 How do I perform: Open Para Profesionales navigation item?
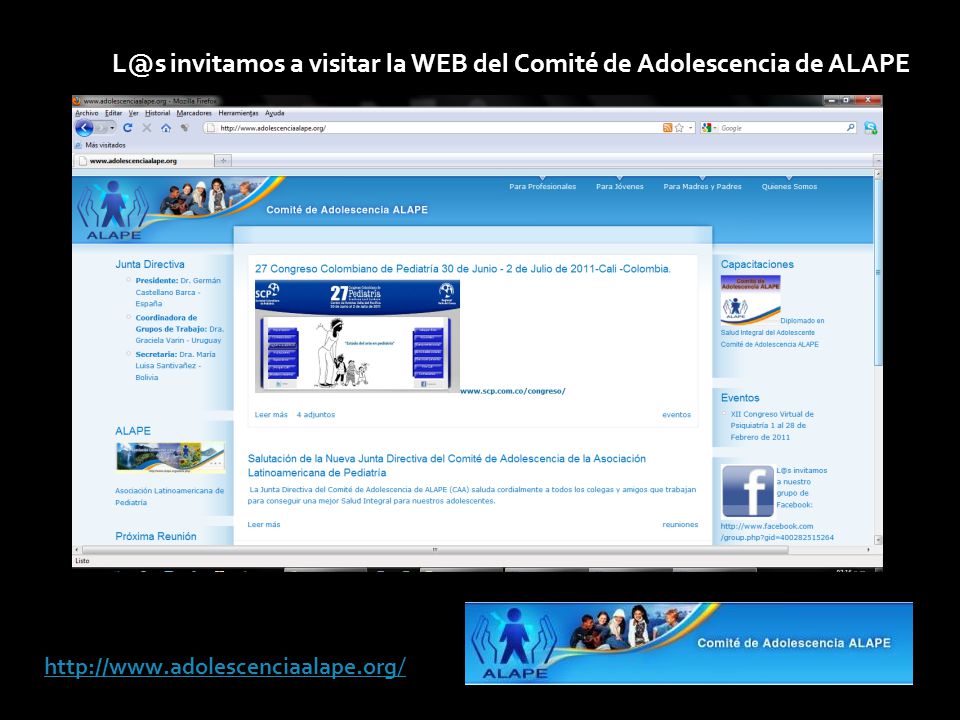click(x=542, y=187)
